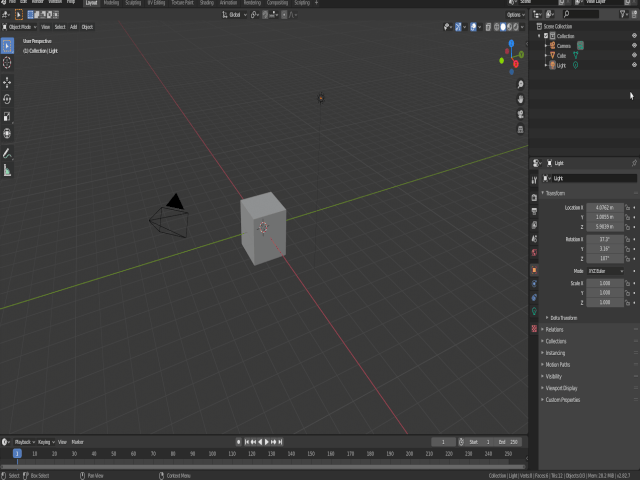Enable solid viewport shading
Screen dimensions: 640x480
503,27
